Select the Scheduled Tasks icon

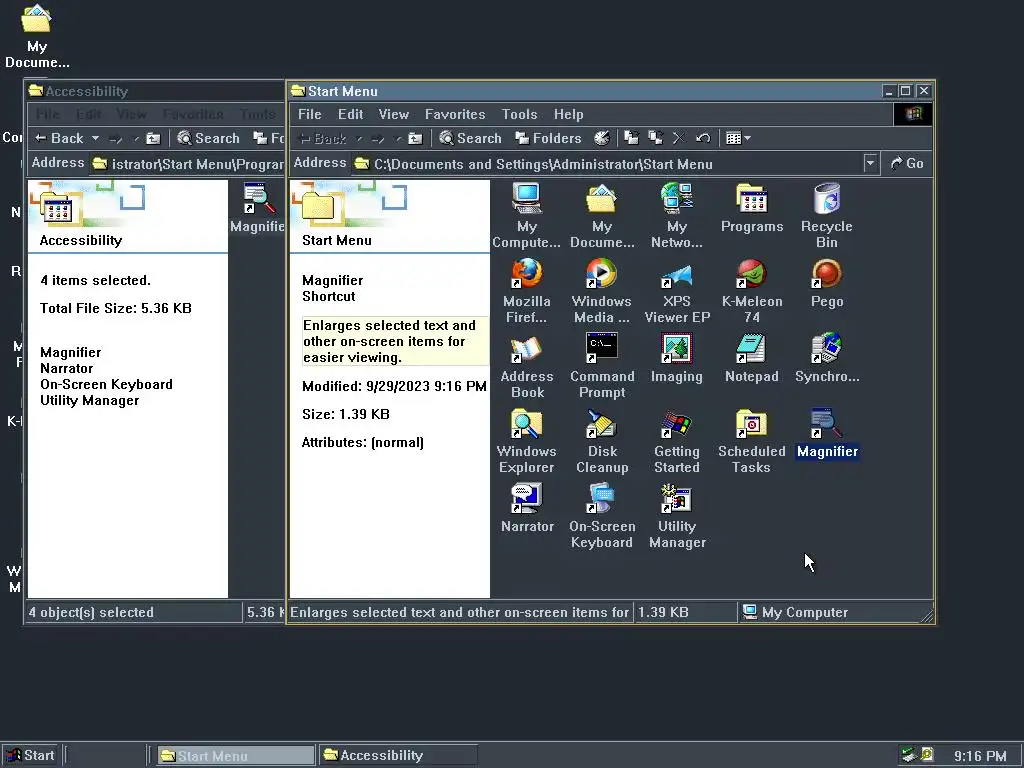(752, 440)
